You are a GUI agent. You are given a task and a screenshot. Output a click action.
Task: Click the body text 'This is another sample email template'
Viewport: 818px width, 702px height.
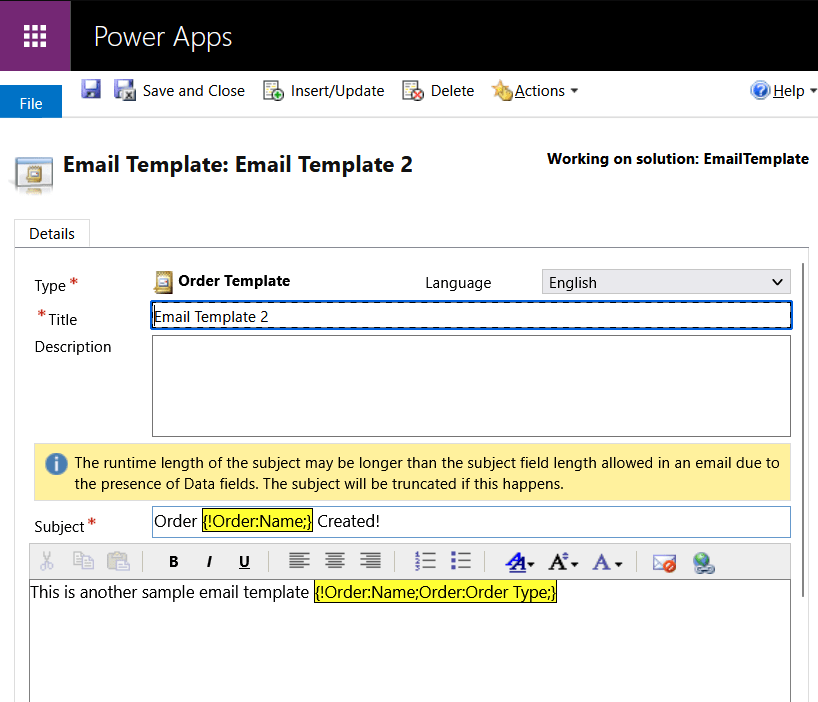click(170, 592)
